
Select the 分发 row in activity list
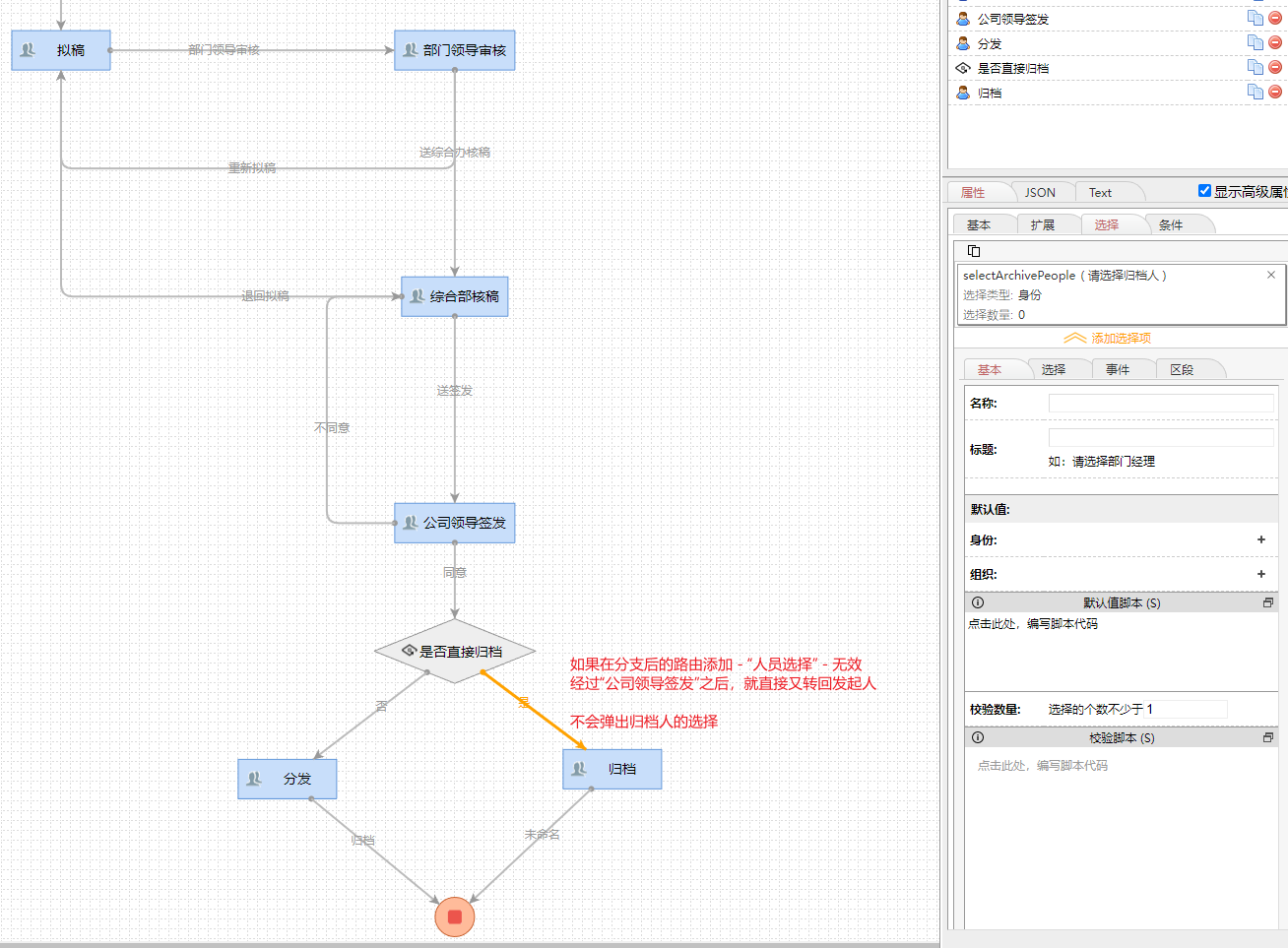[x=1118, y=43]
